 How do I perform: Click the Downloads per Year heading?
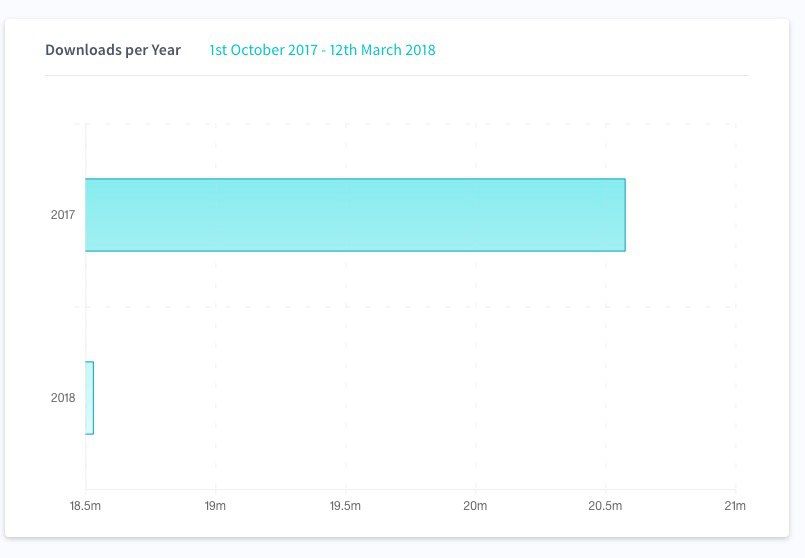pyautogui.click(x=113, y=50)
